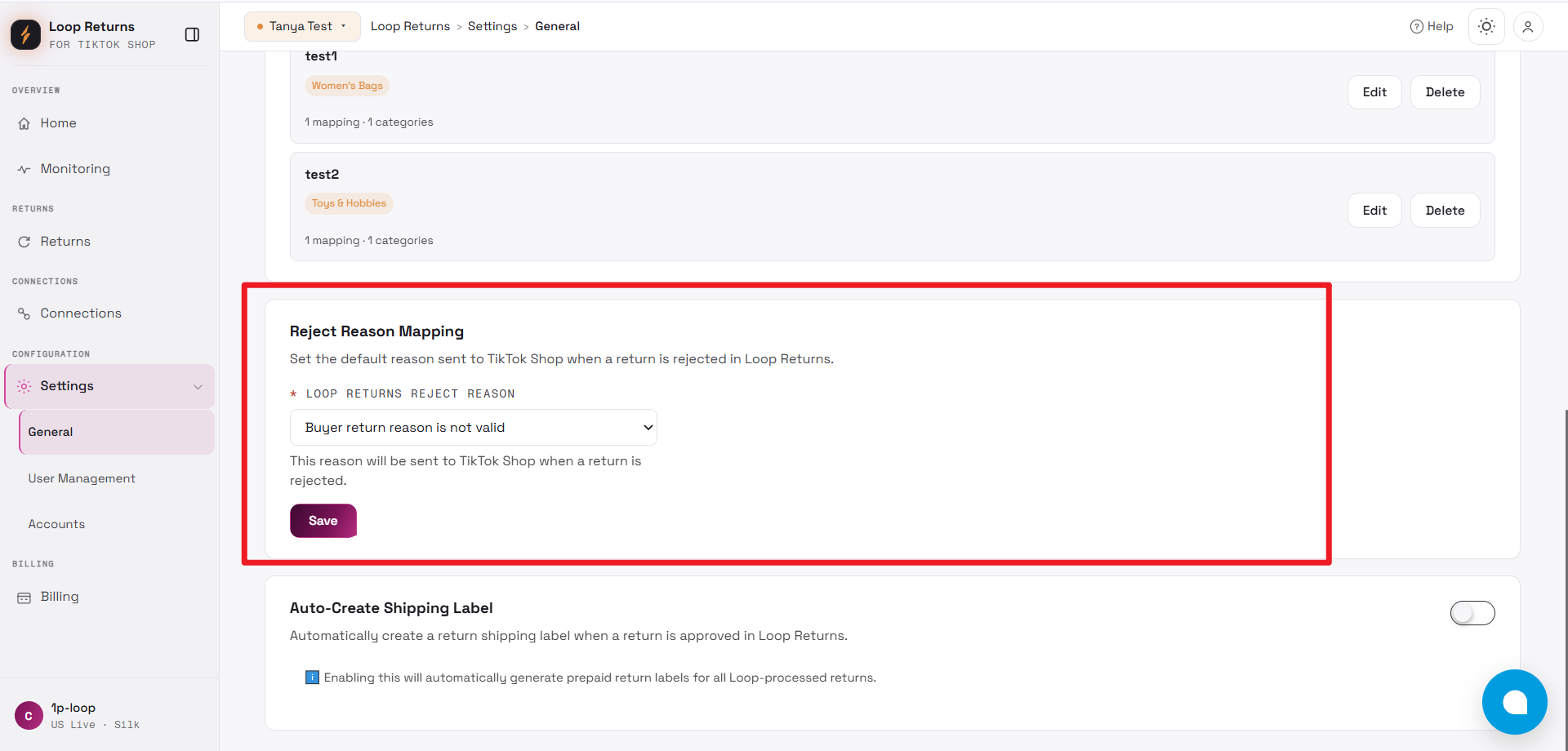Go to Connections page

[81, 313]
